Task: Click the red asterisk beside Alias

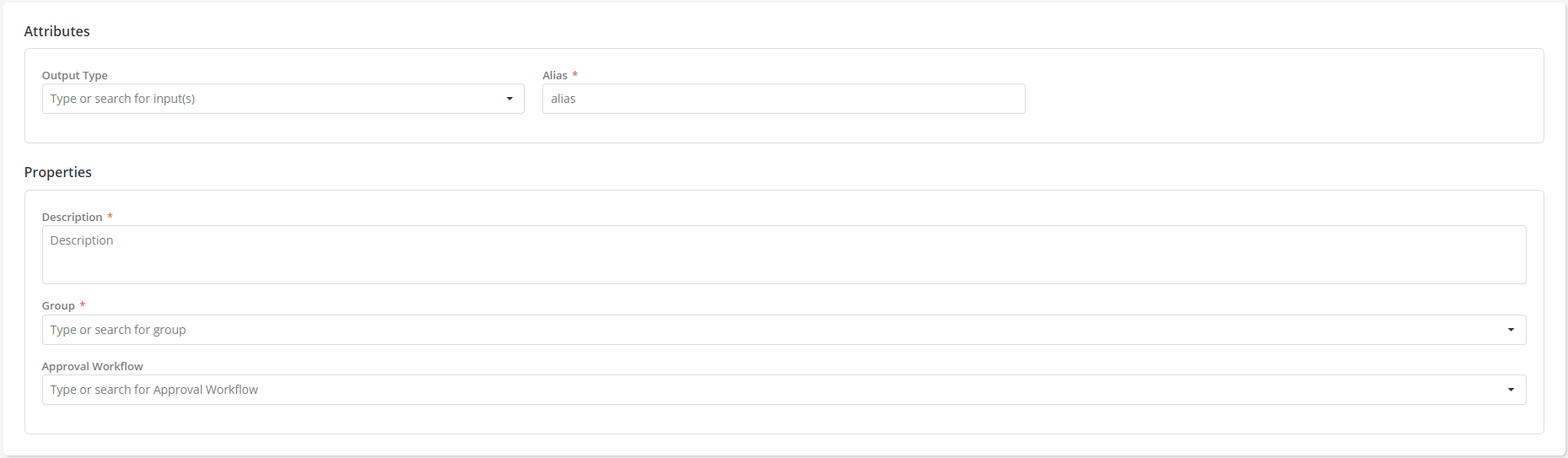Action: click(575, 75)
